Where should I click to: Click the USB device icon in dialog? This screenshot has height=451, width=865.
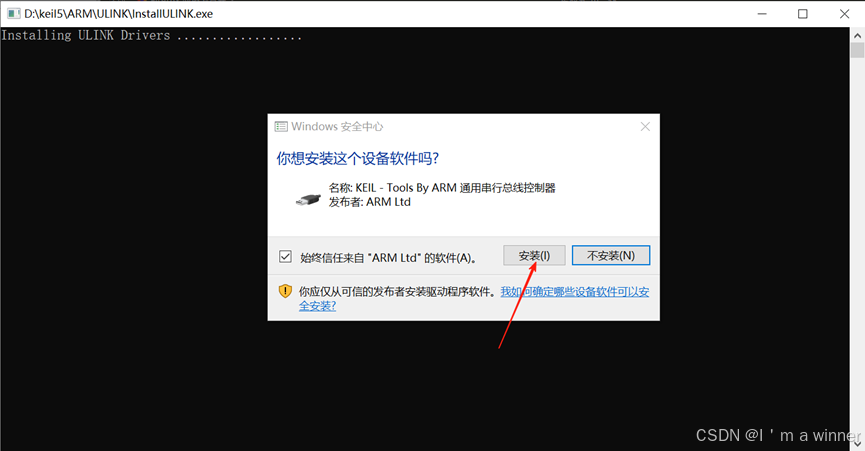308,200
